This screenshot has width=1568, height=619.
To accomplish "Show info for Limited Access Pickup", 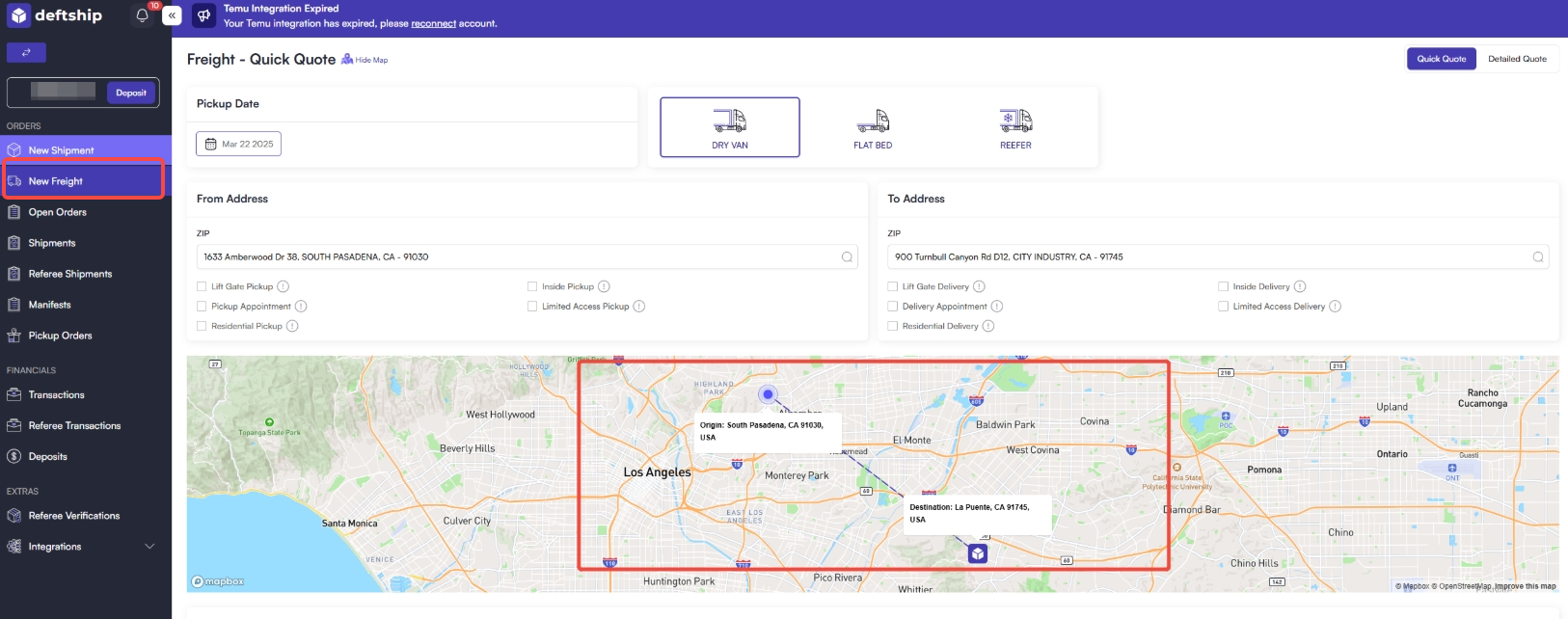I will point(639,307).
